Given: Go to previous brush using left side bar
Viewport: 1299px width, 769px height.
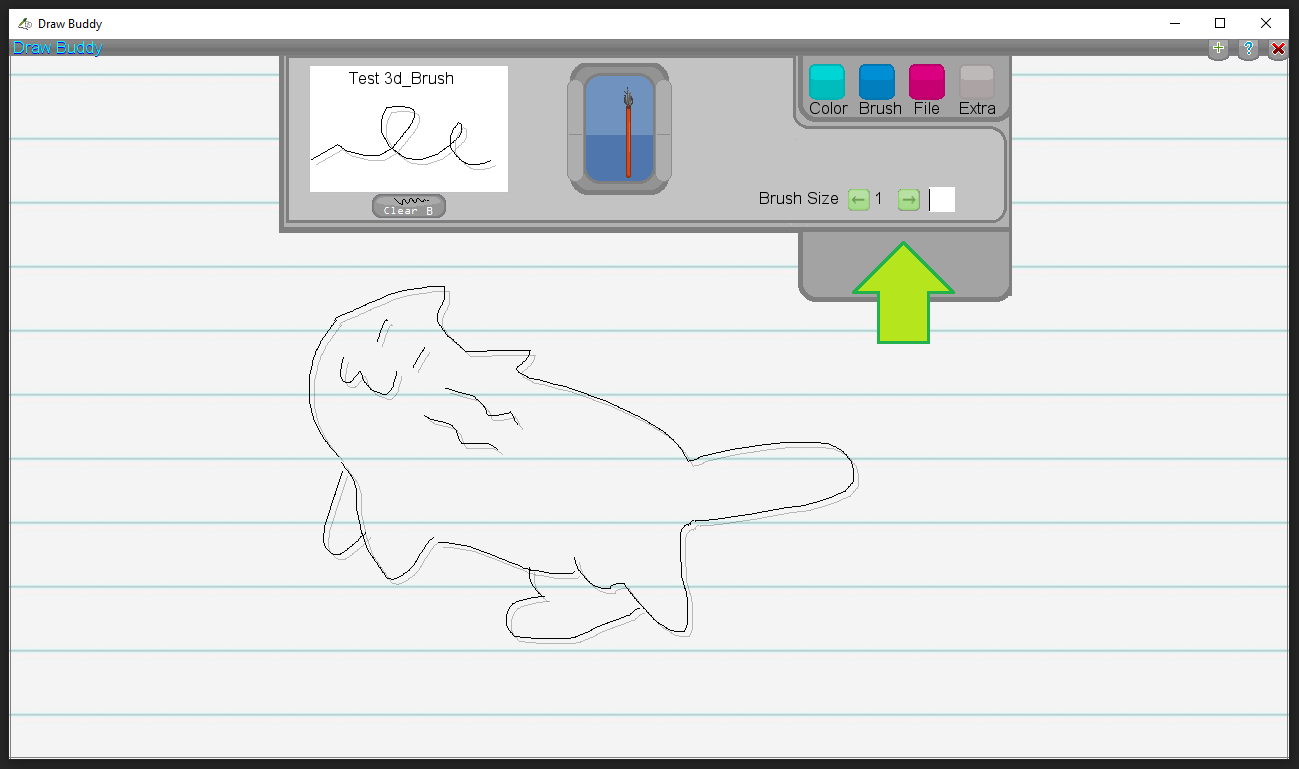Looking at the screenshot, I should pyautogui.click(x=575, y=129).
